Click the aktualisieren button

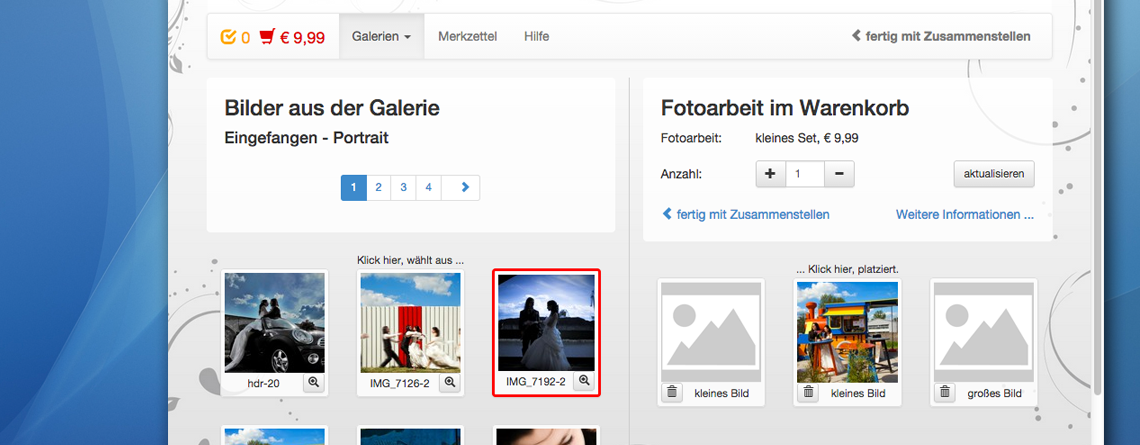pos(994,175)
